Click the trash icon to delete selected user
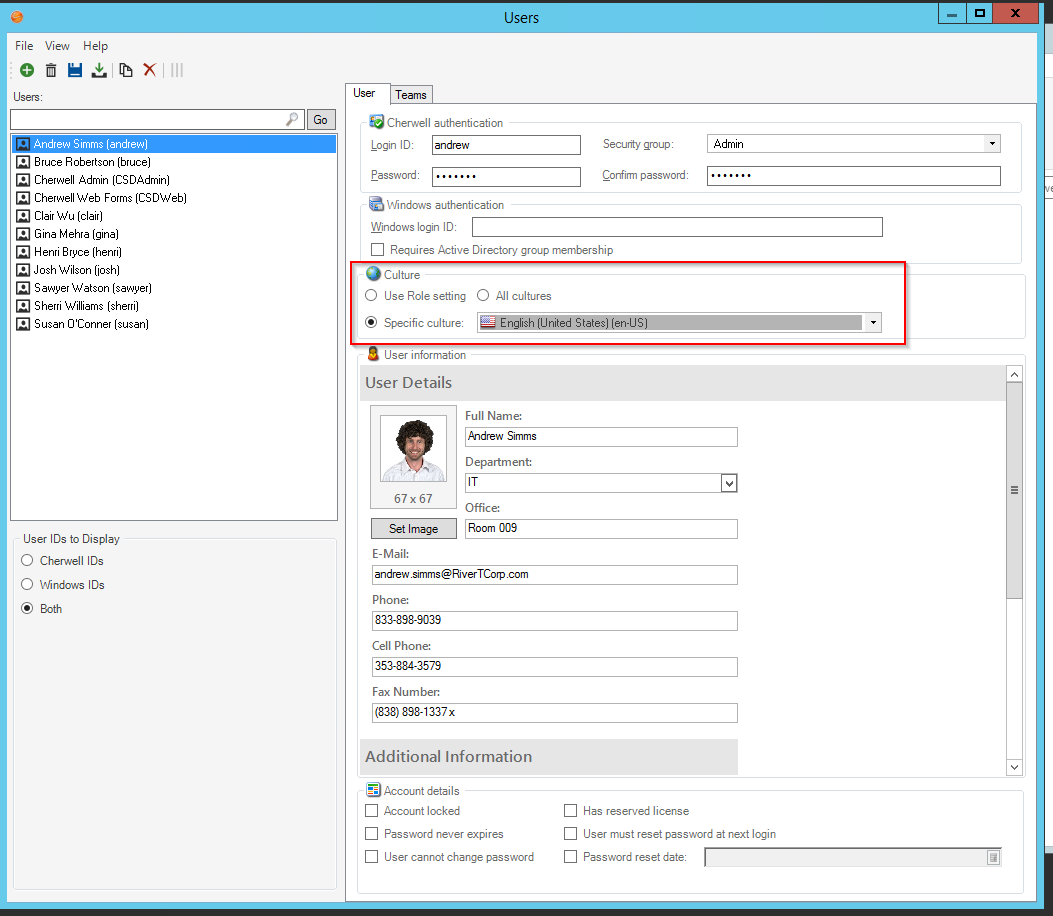 [x=51, y=70]
